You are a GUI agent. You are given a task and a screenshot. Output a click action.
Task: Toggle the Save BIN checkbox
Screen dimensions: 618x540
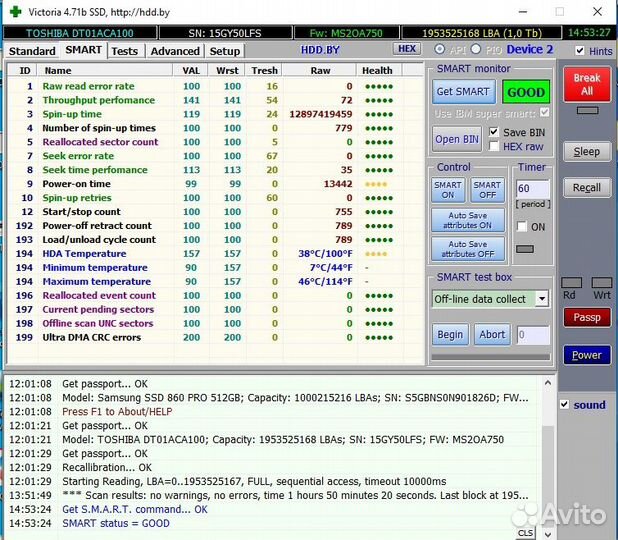click(494, 132)
